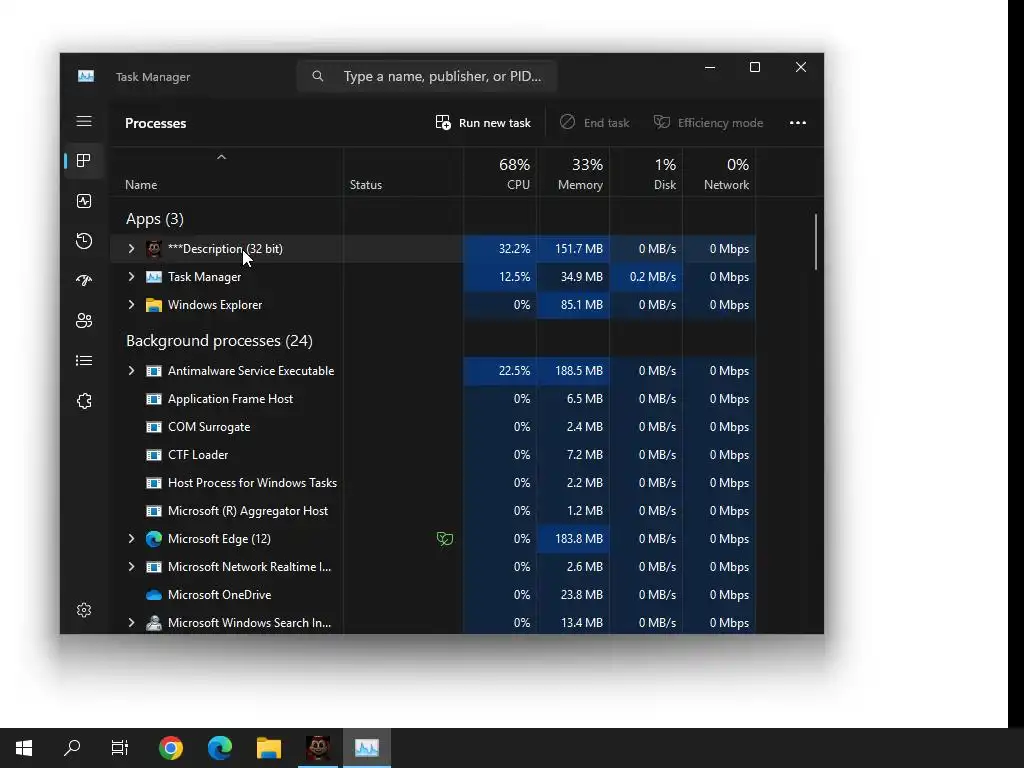Switch to Task Manager taskbar button
Screen dimensions: 1024x768
(367, 748)
